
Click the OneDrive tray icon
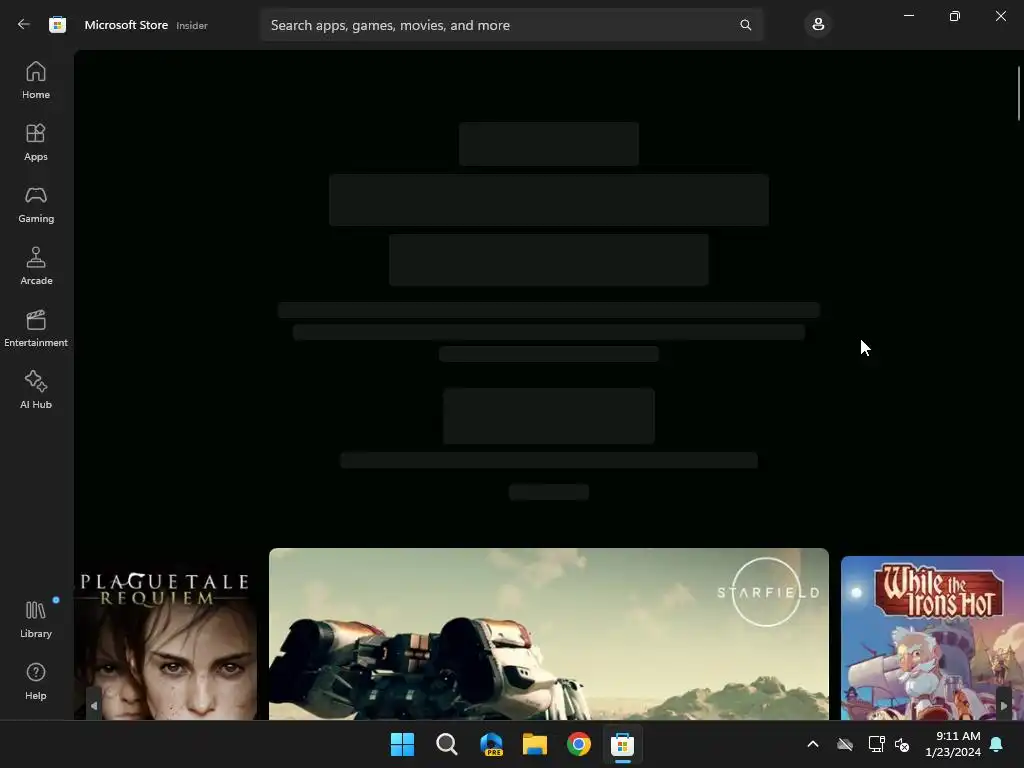point(845,744)
